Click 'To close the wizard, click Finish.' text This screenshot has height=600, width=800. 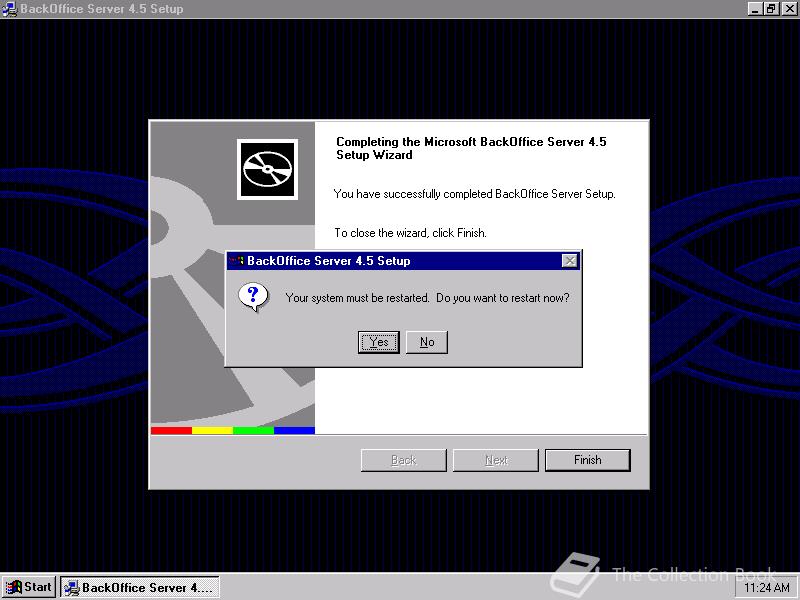click(x=410, y=233)
